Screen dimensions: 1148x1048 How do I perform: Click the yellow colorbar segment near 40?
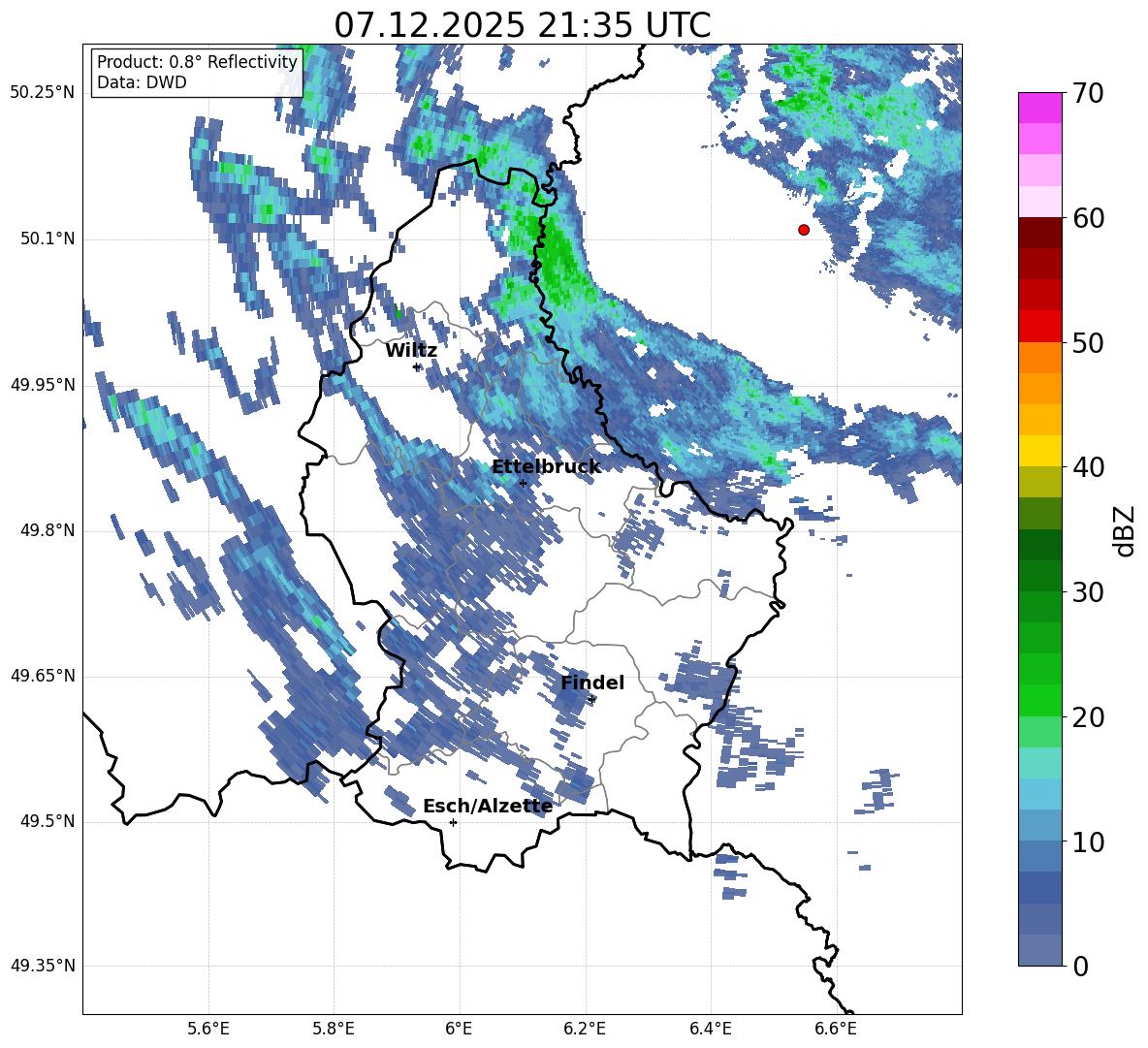point(1040,451)
